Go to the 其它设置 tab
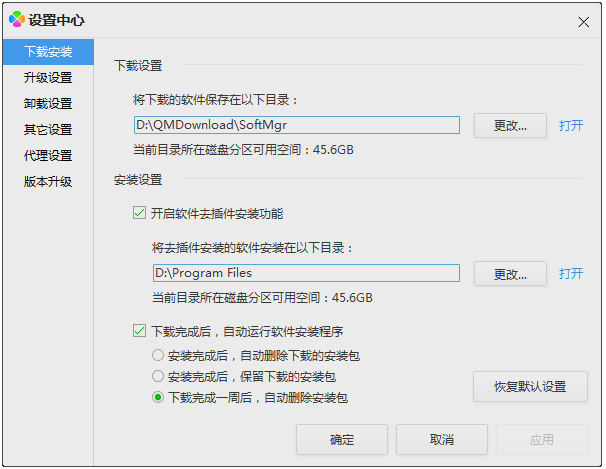The height and width of the screenshot is (469, 606). click(x=48, y=130)
